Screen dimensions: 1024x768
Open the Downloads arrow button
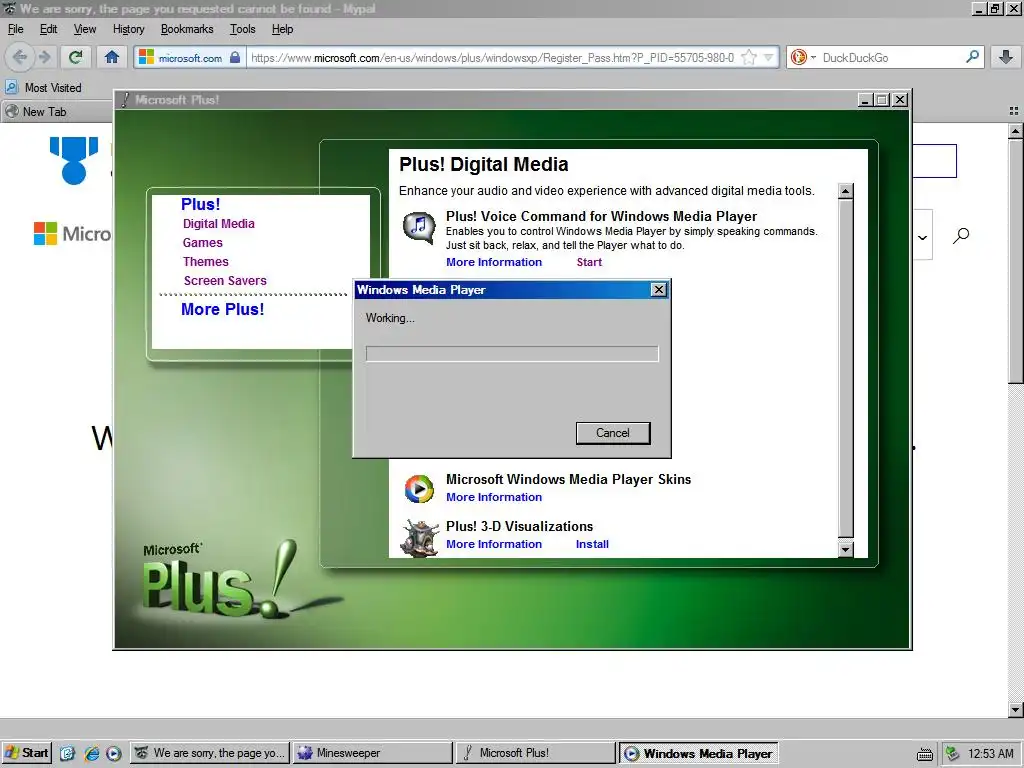pos(1006,57)
